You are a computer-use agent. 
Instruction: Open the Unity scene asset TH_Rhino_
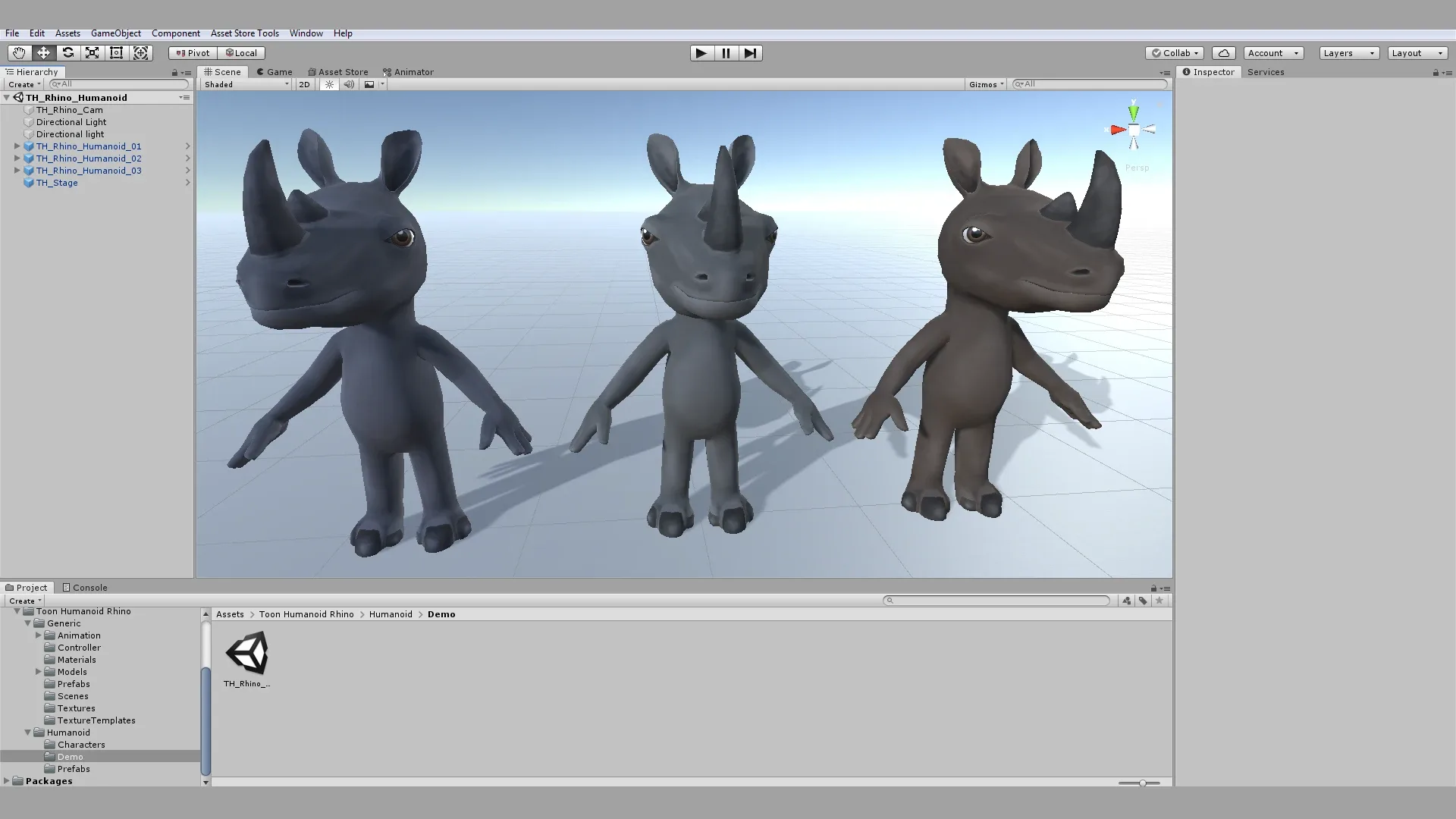247,659
